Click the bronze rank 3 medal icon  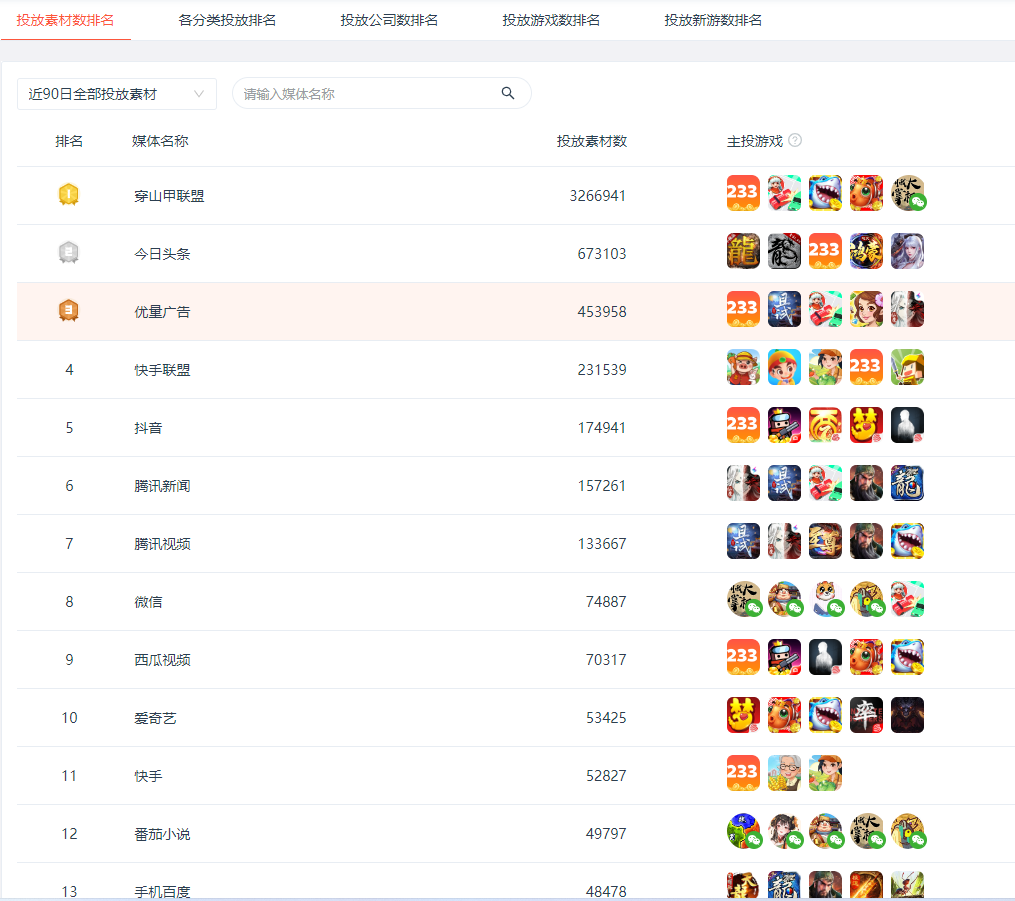[x=69, y=311]
